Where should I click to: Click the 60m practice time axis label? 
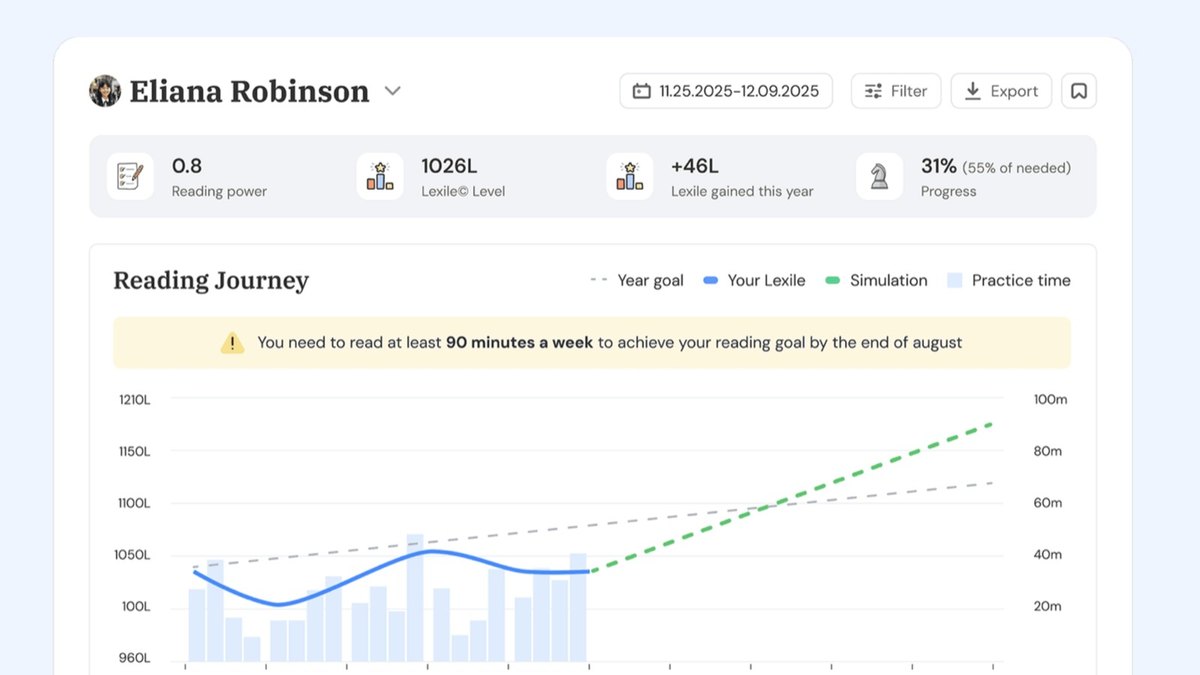pyautogui.click(x=1048, y=503)
